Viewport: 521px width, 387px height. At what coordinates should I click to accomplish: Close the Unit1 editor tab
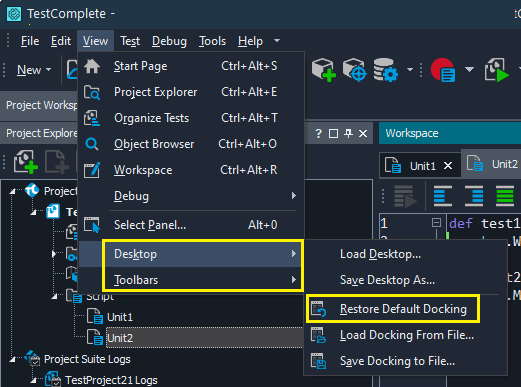pyautogui.click(x=448, y=166)
